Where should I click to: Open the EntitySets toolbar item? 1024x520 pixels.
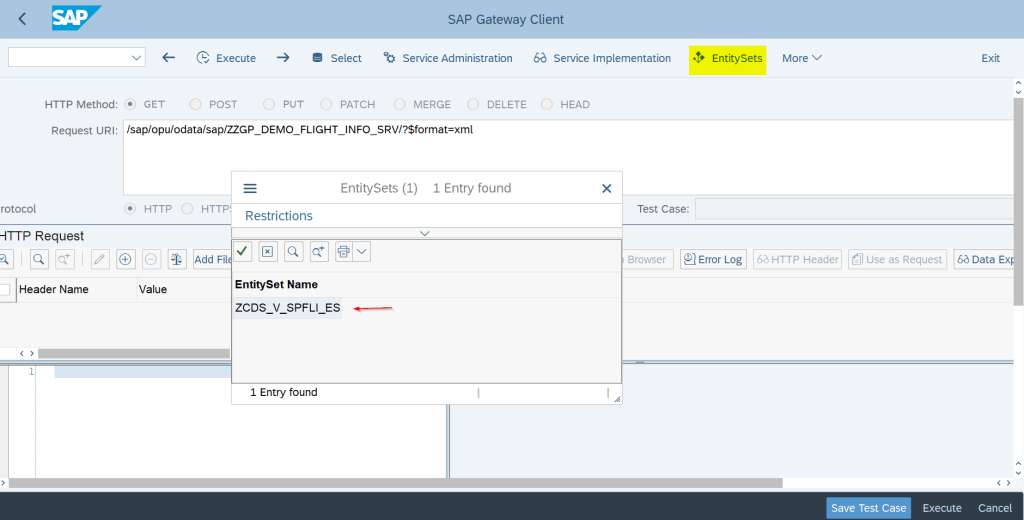click(x=727, y=58)
